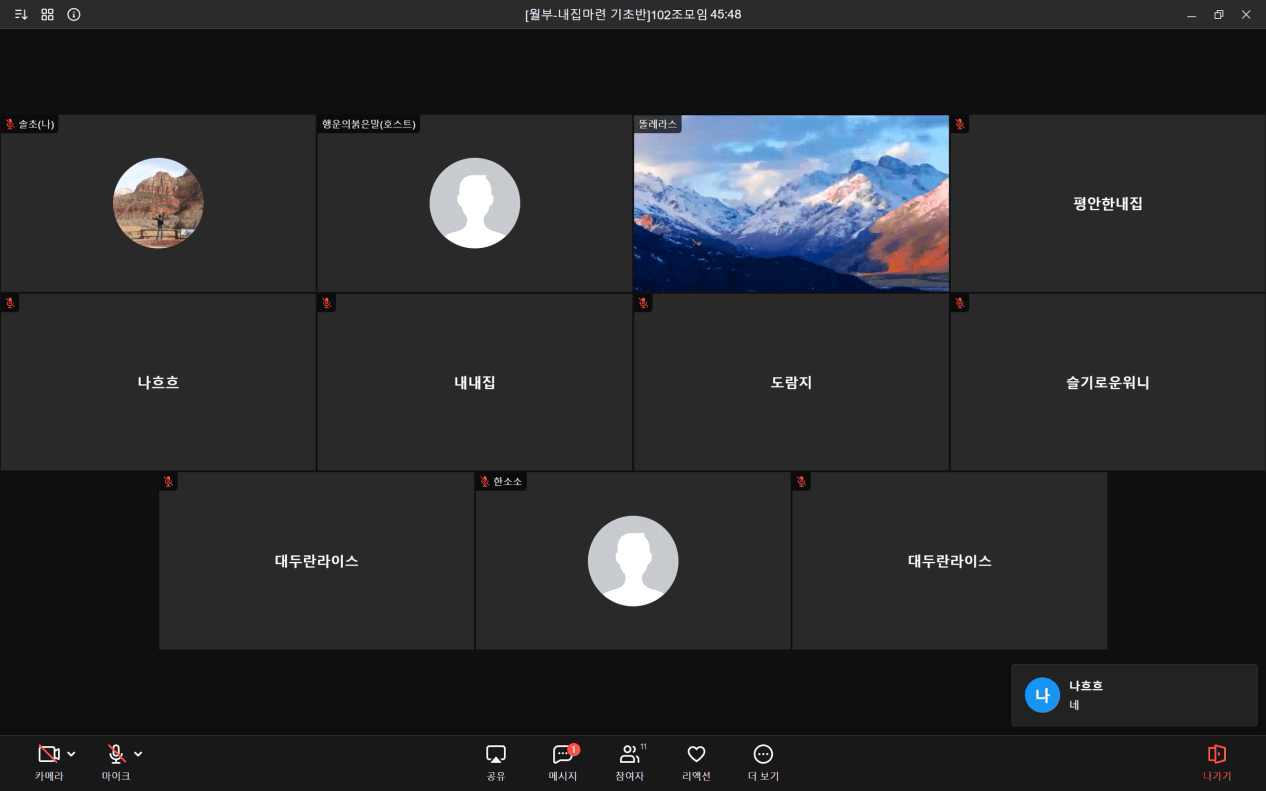Switch to grid layout view icon
Viewport: 1266px width, 791px height.
(47, 15)
